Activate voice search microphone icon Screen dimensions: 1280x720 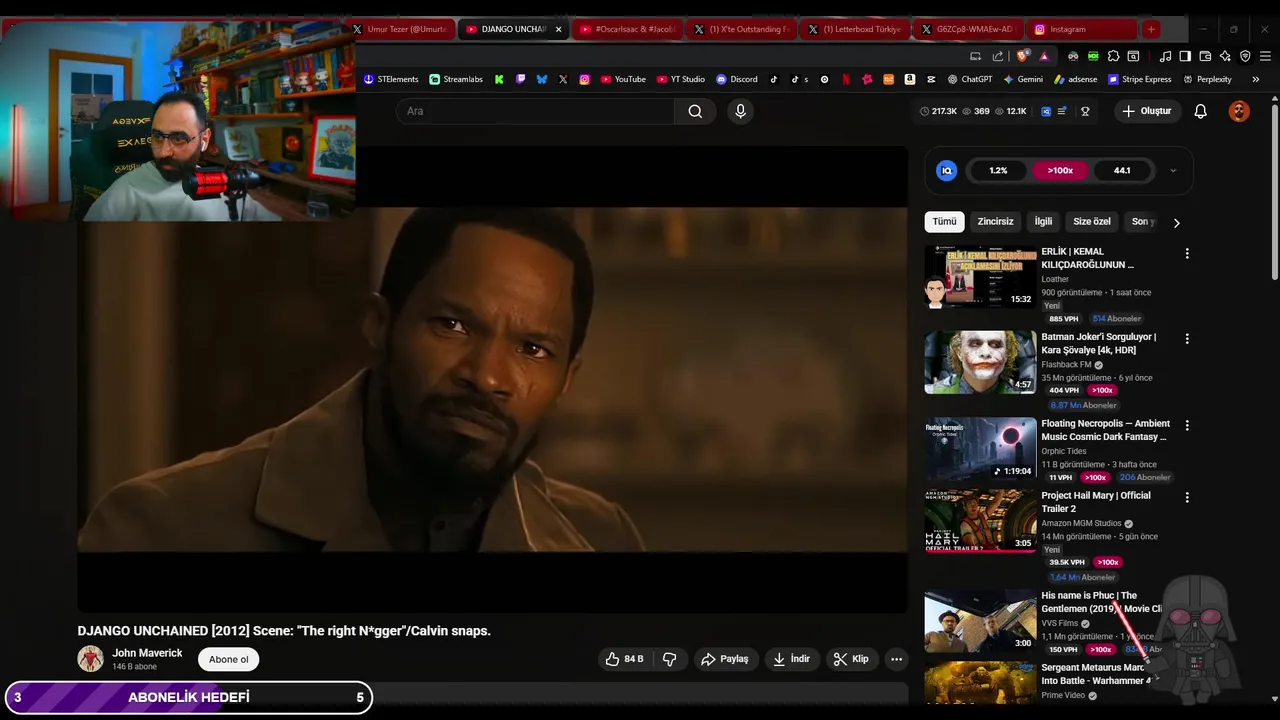pos(740,111)
